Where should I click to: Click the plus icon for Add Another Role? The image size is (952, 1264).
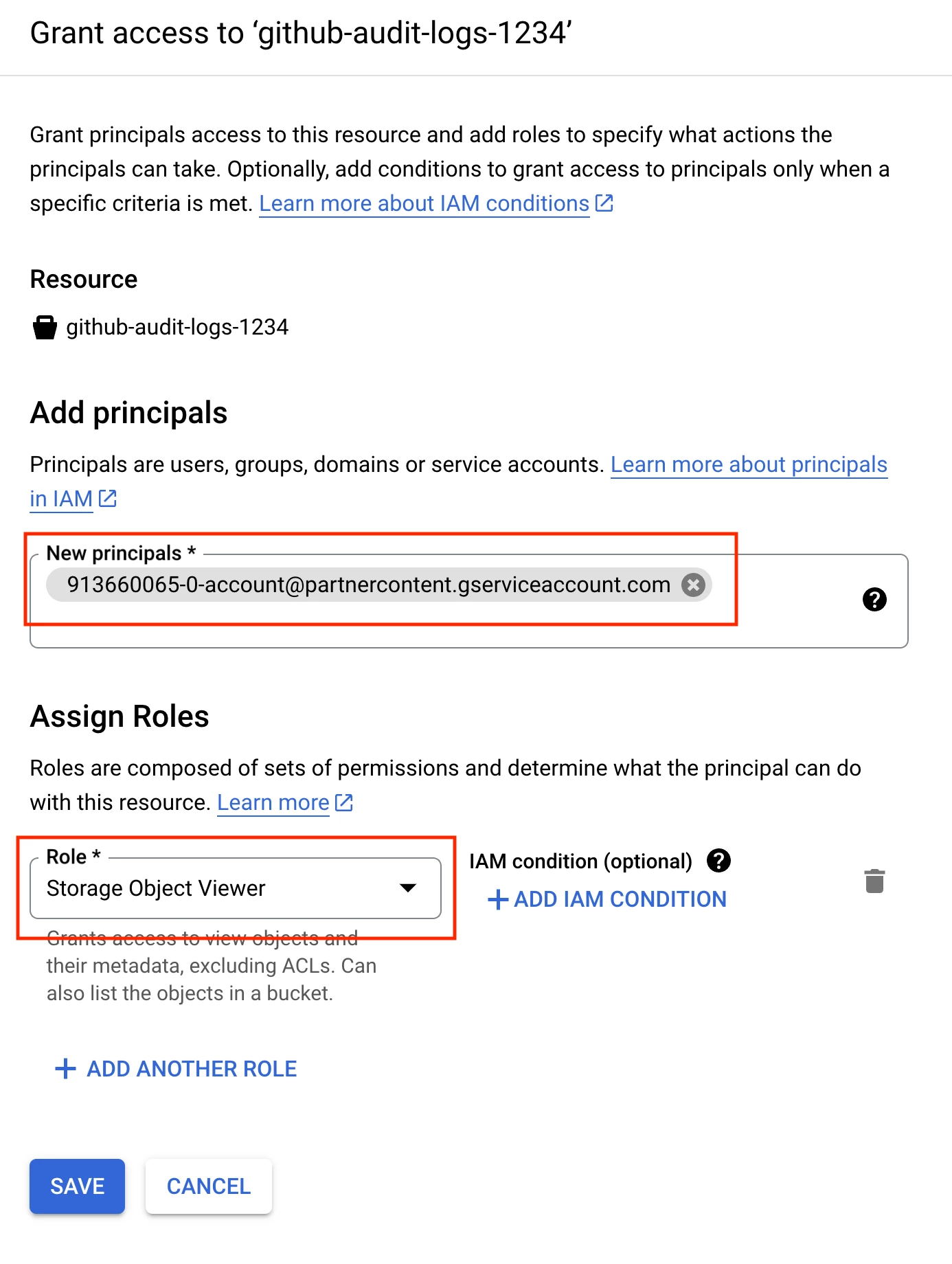coord(65,1069)
